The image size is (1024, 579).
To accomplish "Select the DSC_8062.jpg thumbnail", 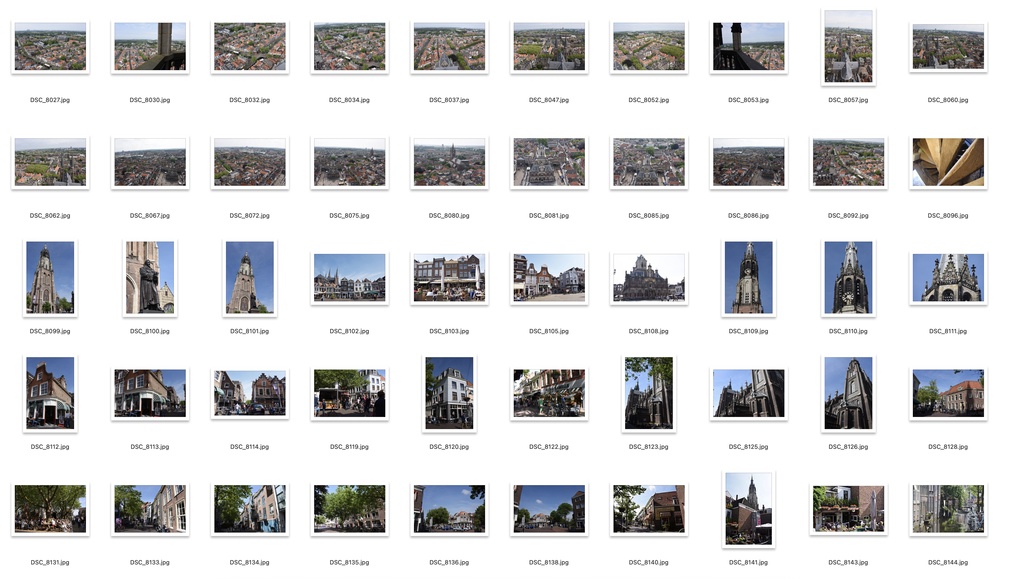I will pyautogui.click(x=50, y=162).
